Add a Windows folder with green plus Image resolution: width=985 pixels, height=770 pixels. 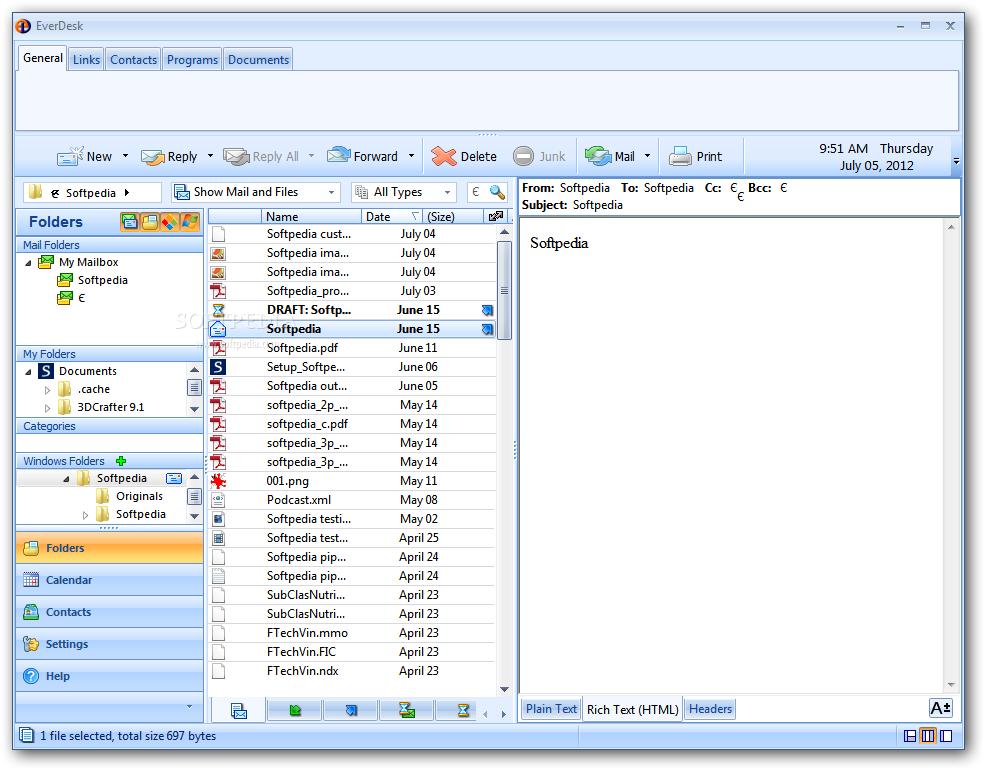point(121,461)
